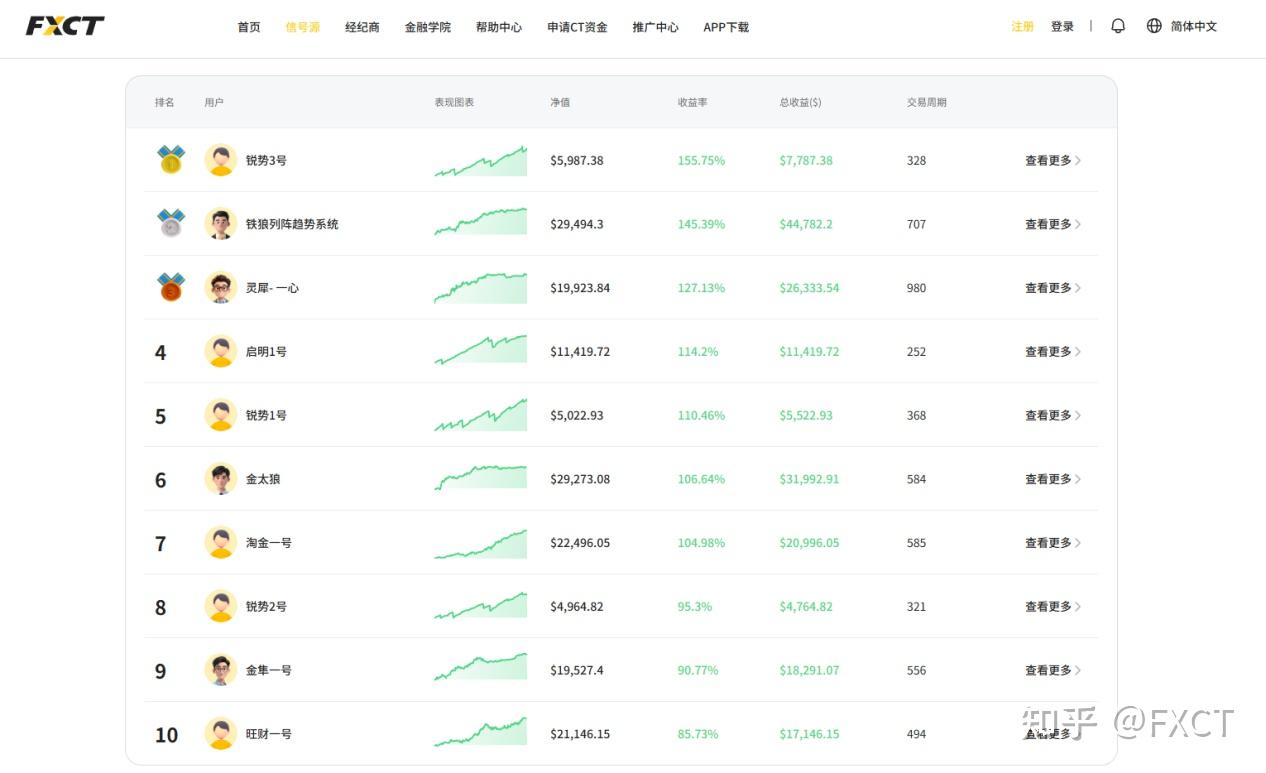Click the 注册 link

[1022, 27]
